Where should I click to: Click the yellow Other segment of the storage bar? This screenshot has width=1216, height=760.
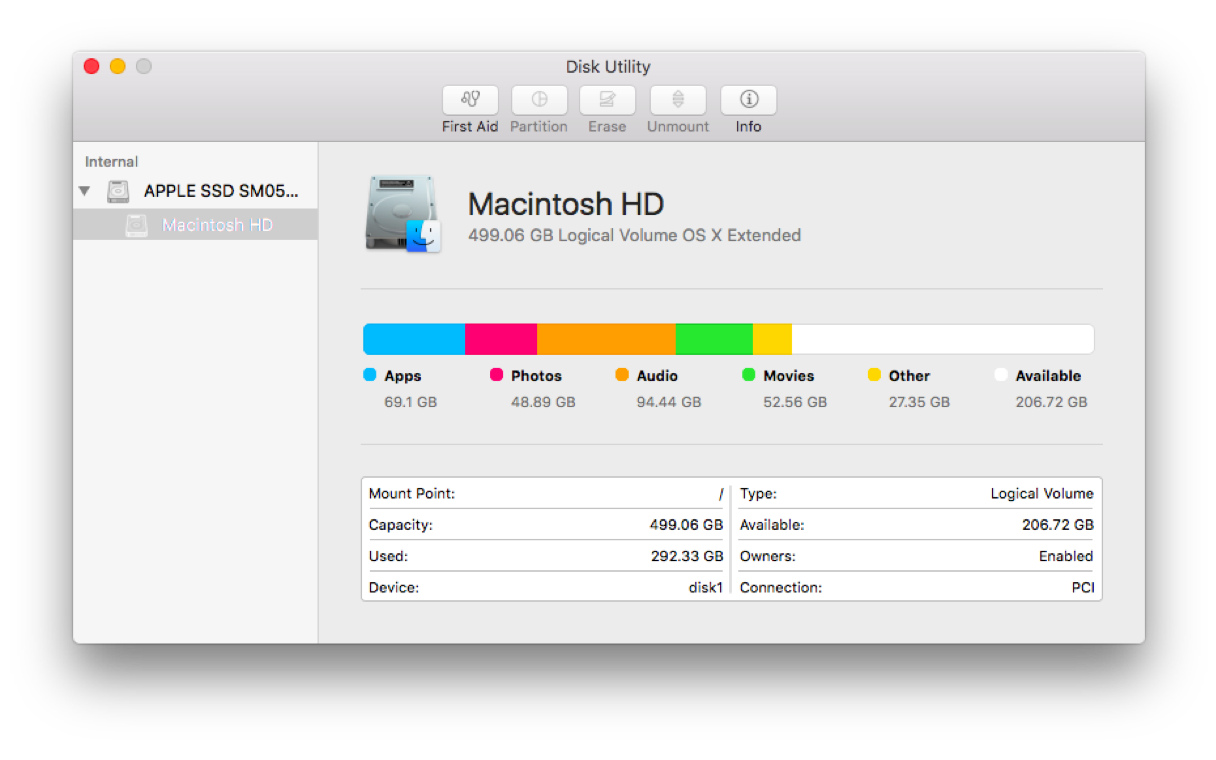(772, 339)
